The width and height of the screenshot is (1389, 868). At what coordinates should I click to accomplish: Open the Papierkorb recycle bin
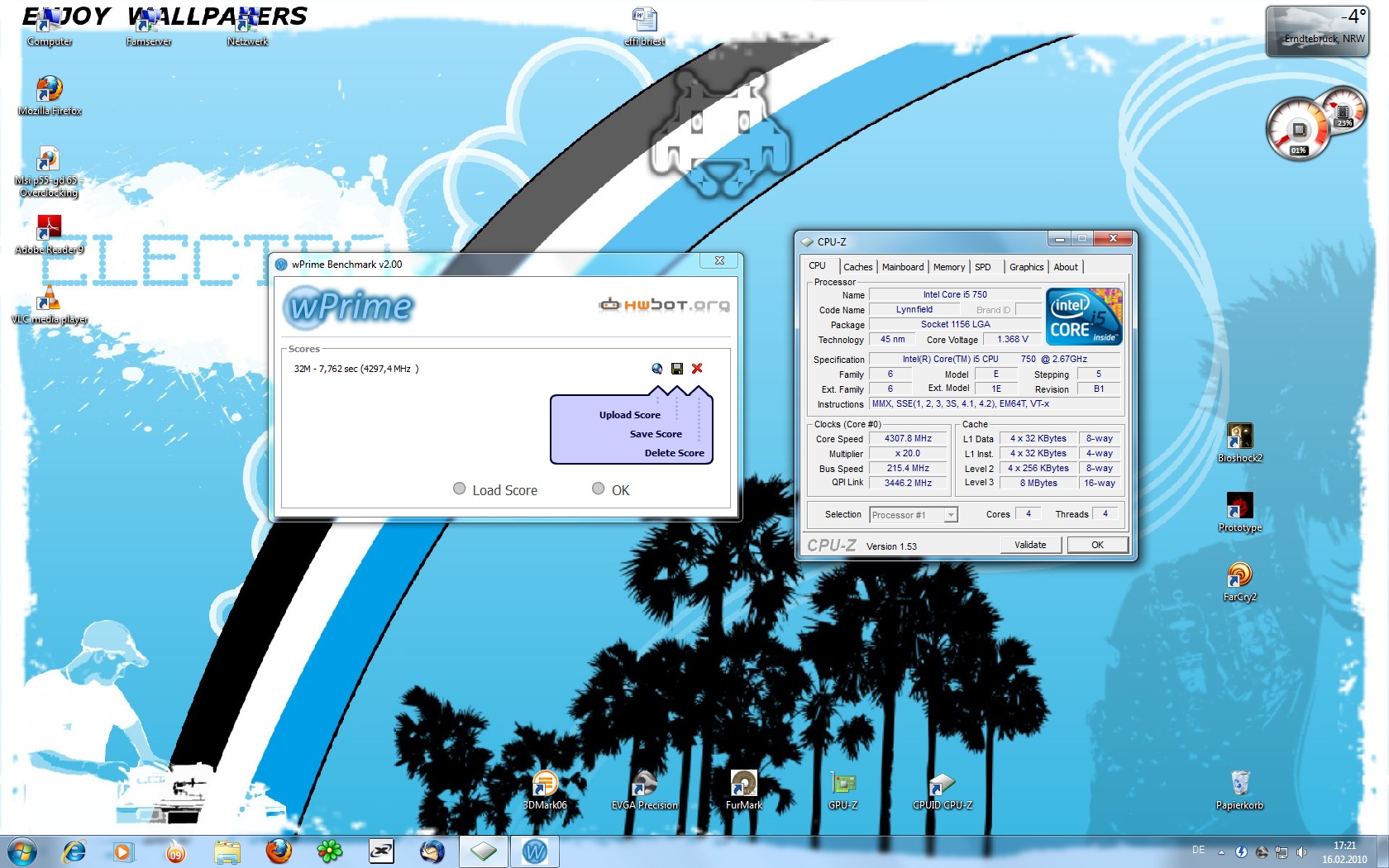pyautogui.click(x=1239, y=789)
